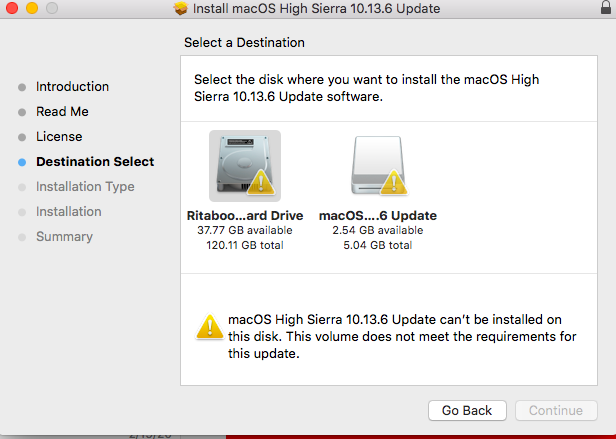
Task: Close the installer window with red button
Action: (x=12, y=7)
